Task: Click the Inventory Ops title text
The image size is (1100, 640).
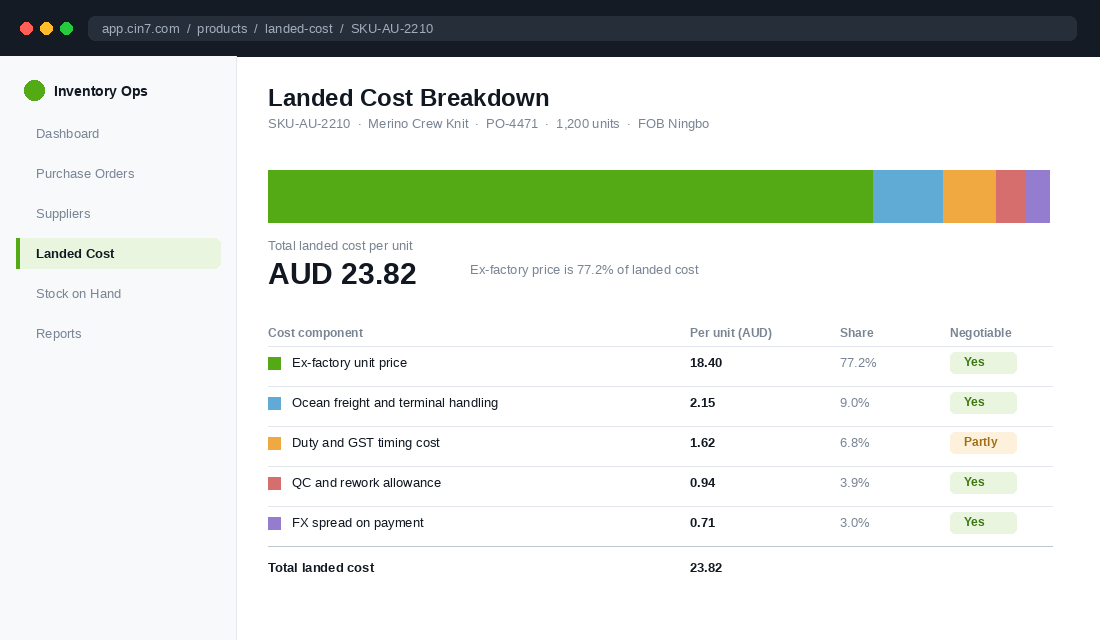Action: point(100,91)
